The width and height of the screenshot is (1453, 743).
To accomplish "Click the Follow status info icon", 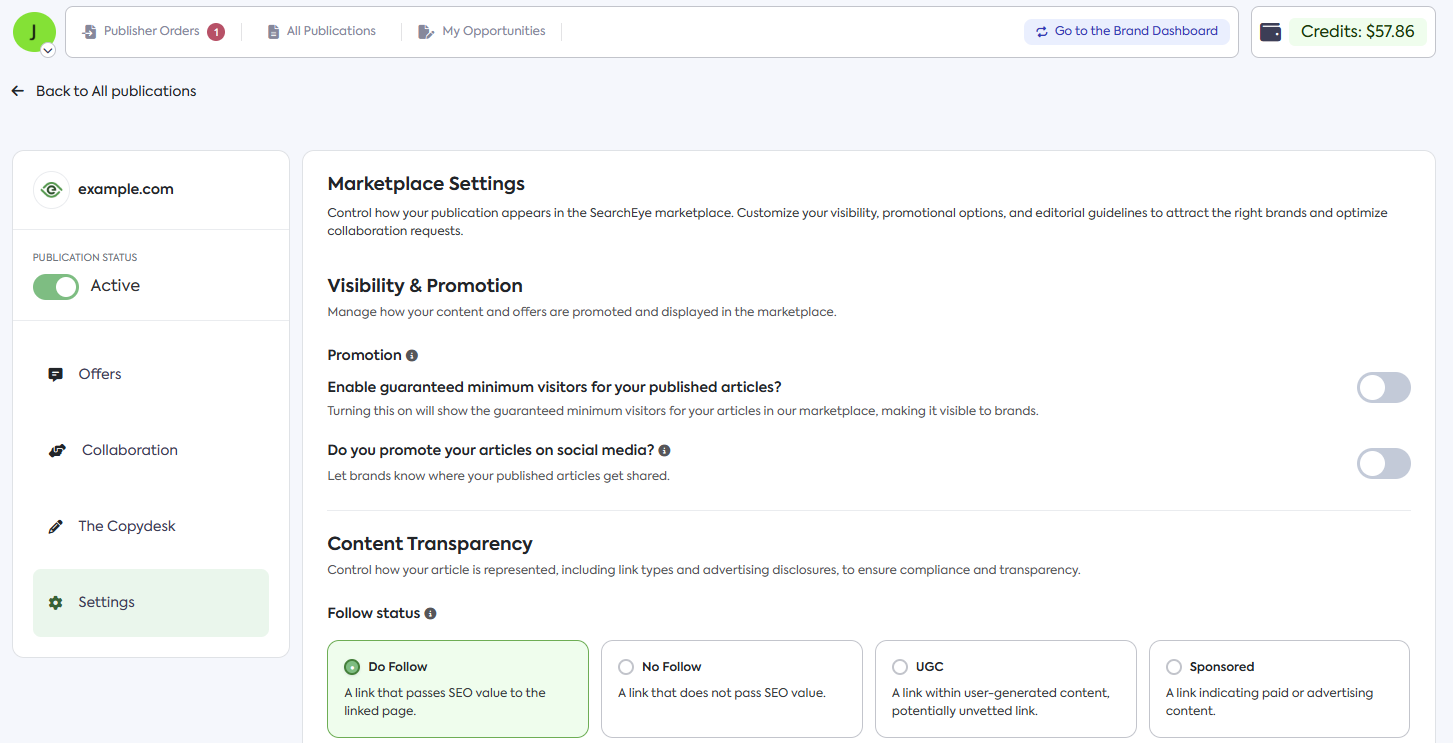I will pyautogui.click(x=431, y=614).
